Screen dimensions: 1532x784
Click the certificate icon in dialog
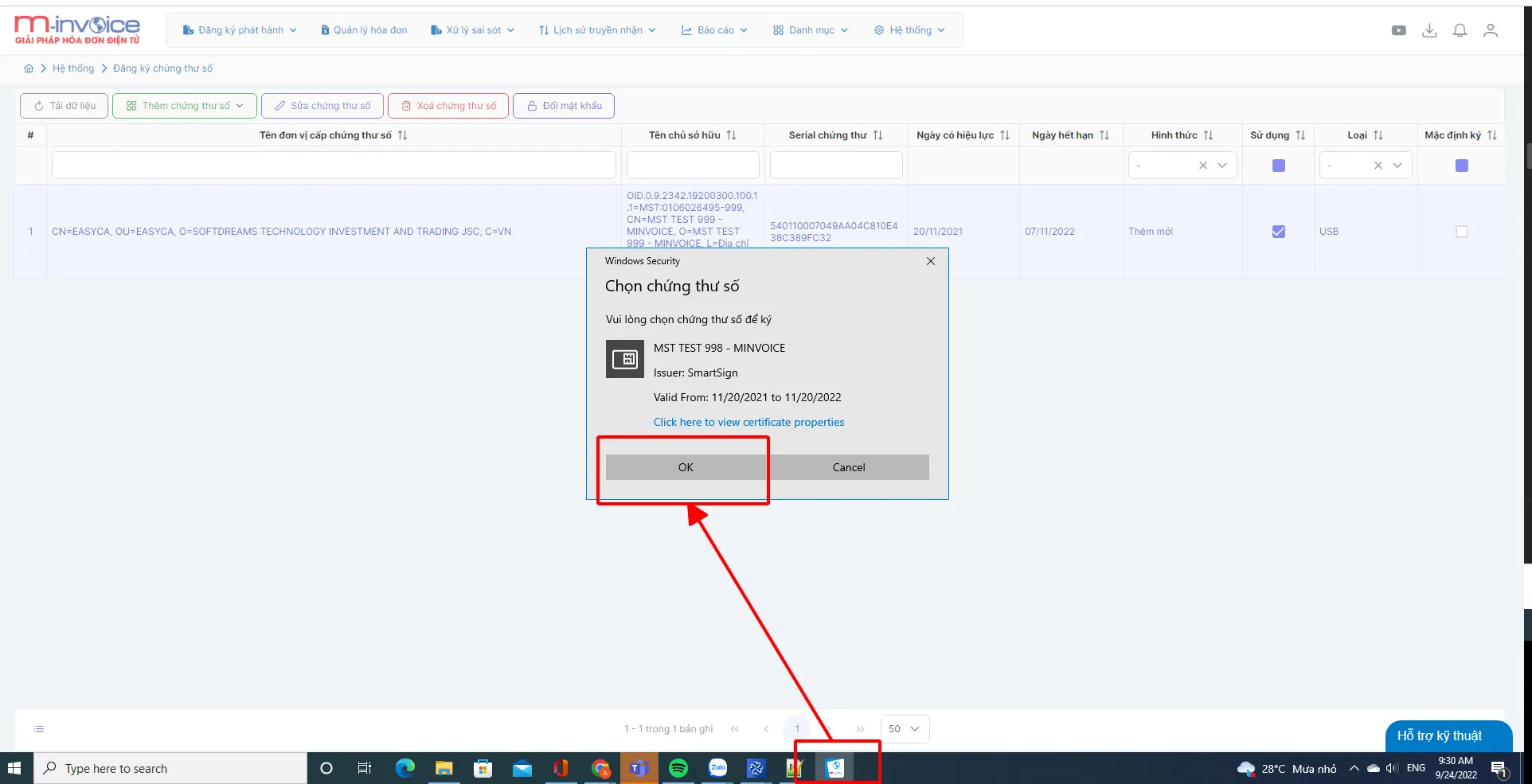(x=625, y=359)
